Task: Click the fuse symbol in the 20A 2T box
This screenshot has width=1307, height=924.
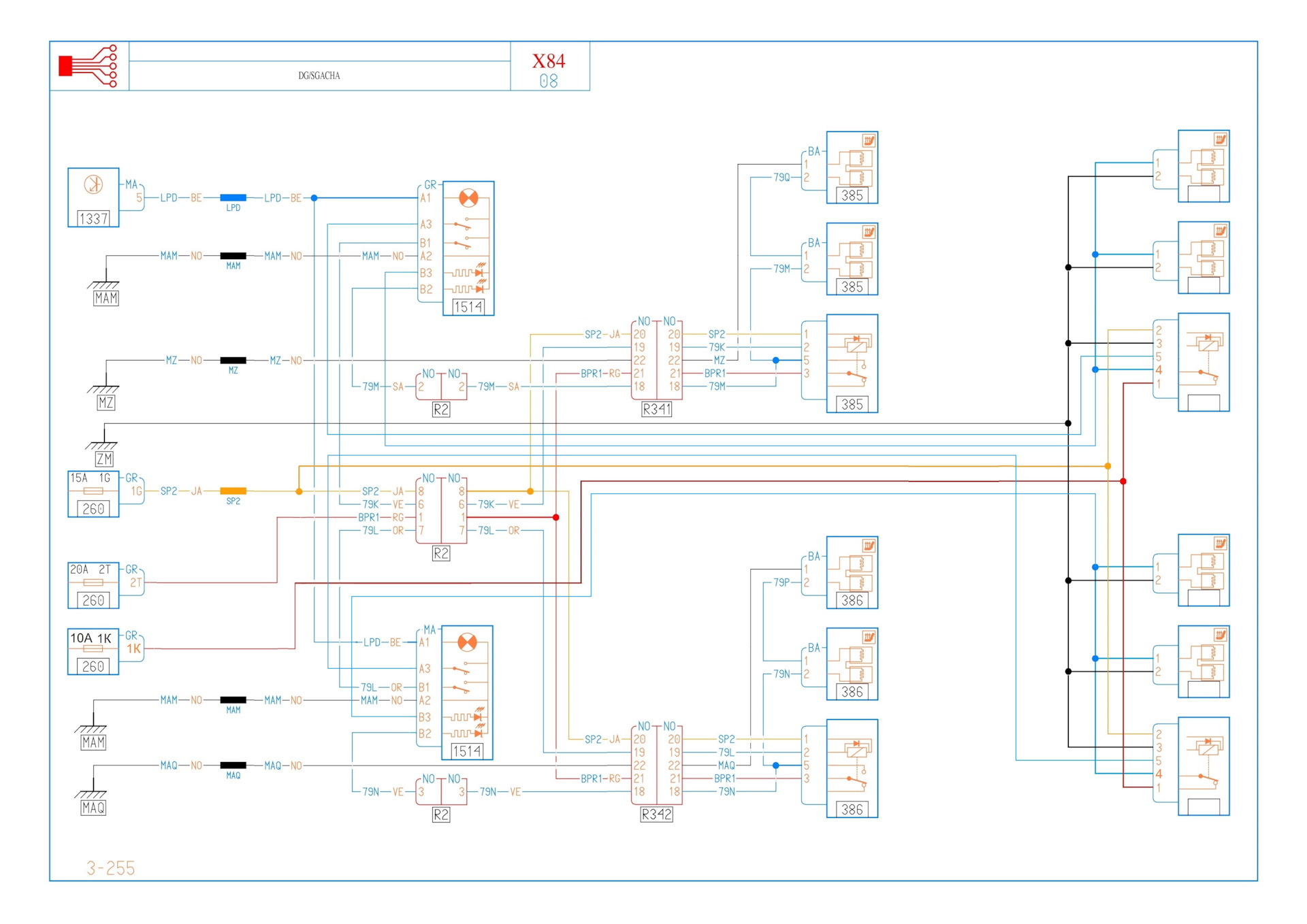Action: [93, 582]
